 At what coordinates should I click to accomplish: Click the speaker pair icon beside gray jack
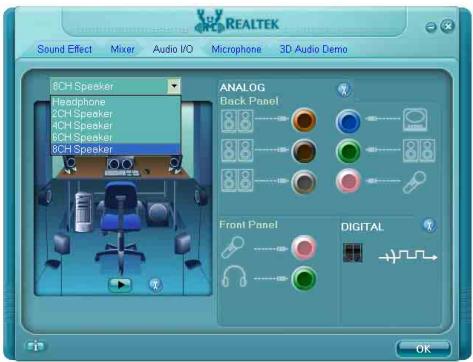[237, 180]
